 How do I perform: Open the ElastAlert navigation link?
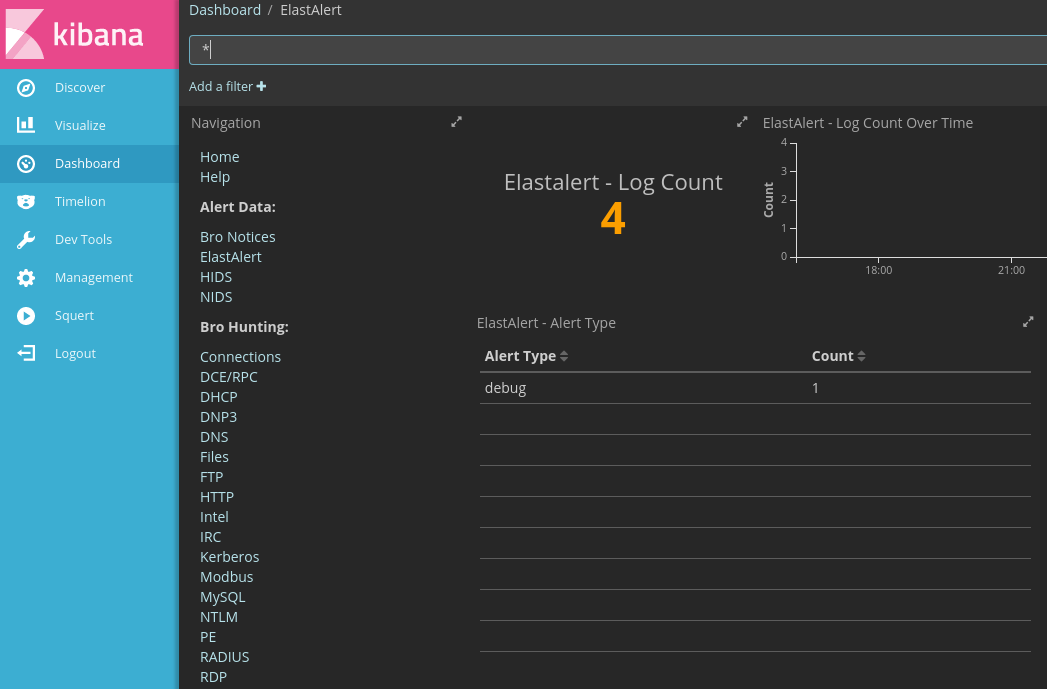[231, 257]
